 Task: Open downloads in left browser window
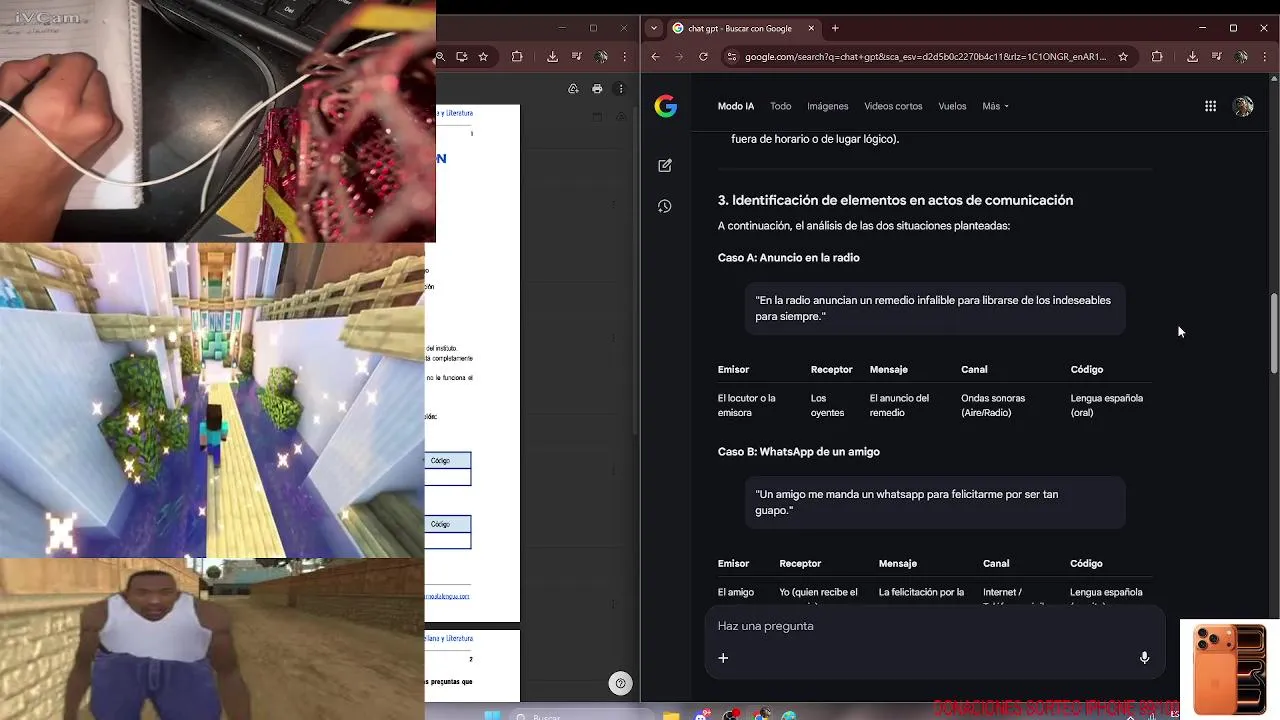[553, 57]
